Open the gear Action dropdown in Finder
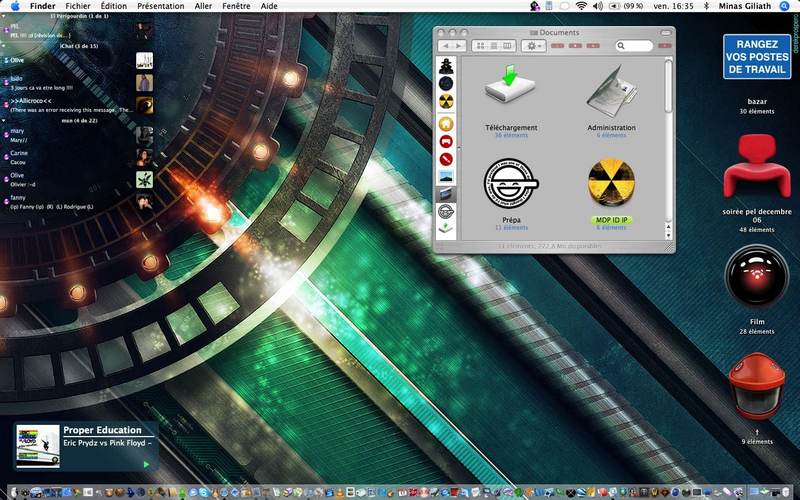The width and height of the screenshot is (800, 500). (534, 46)
